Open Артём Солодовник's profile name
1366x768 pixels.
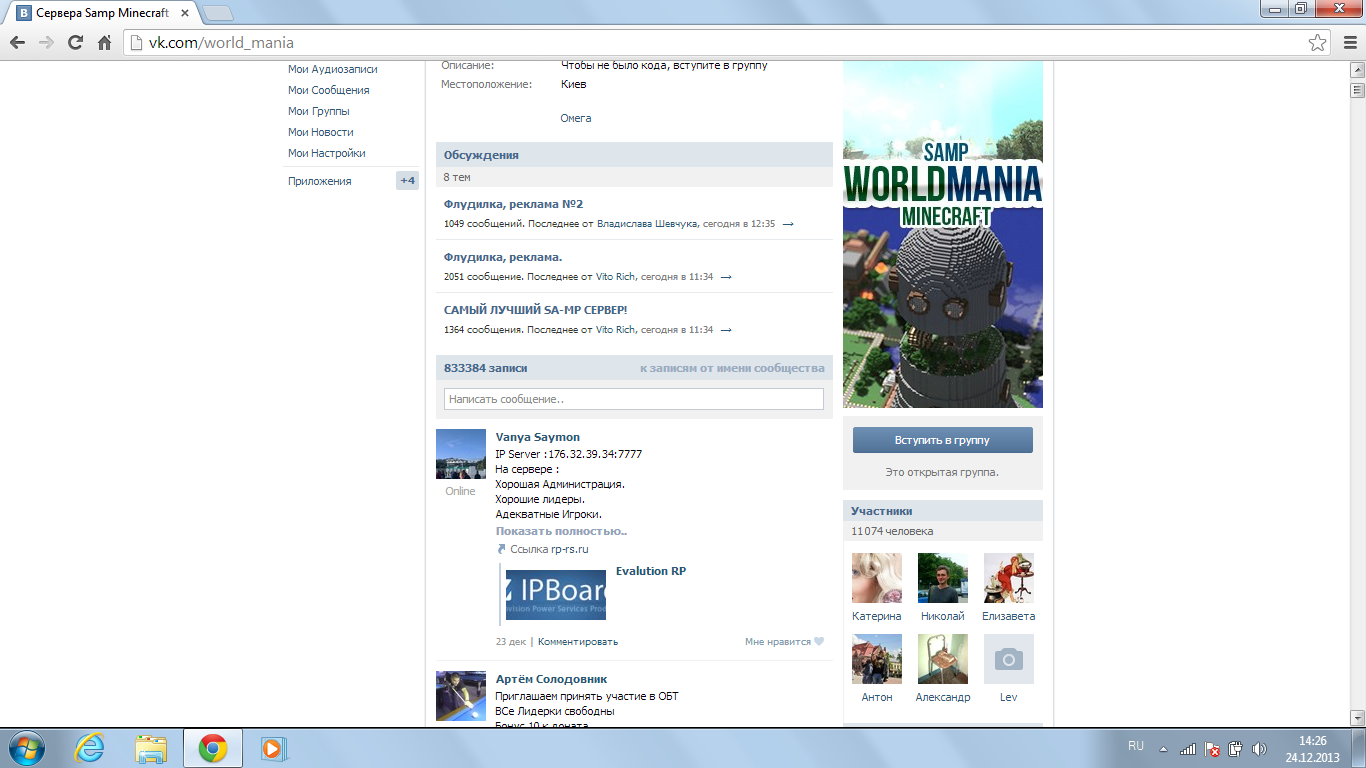click(551, 679)
